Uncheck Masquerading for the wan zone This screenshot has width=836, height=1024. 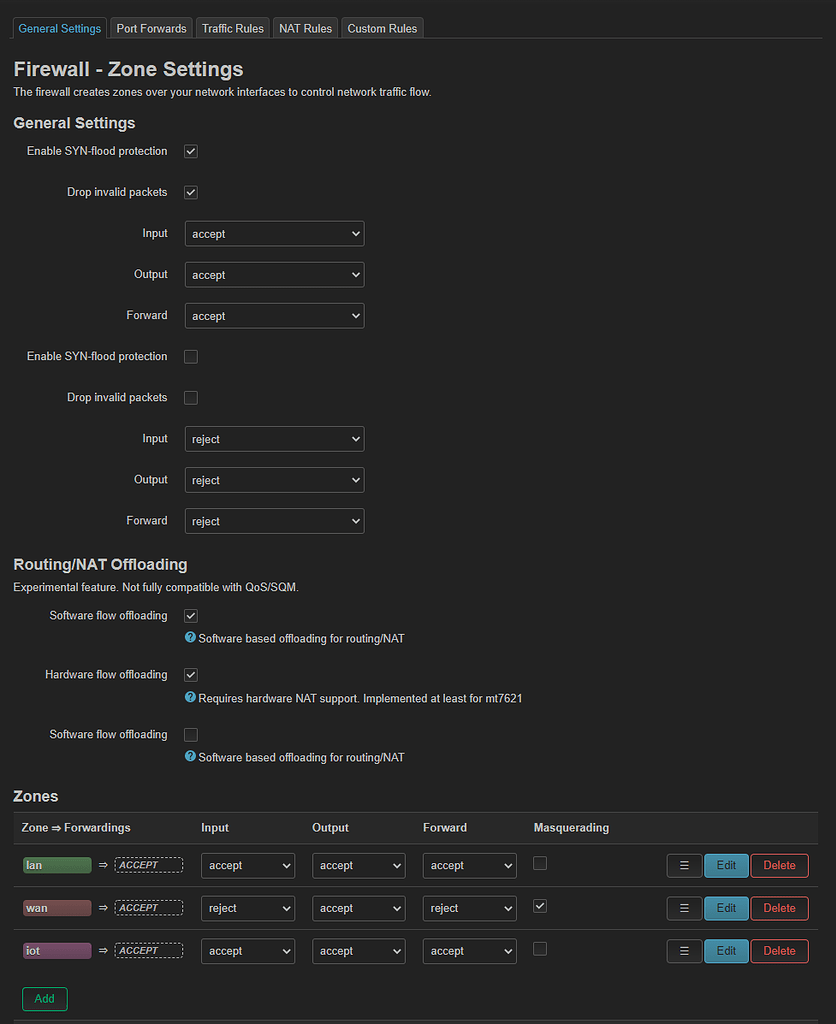(x=539, y=905)
